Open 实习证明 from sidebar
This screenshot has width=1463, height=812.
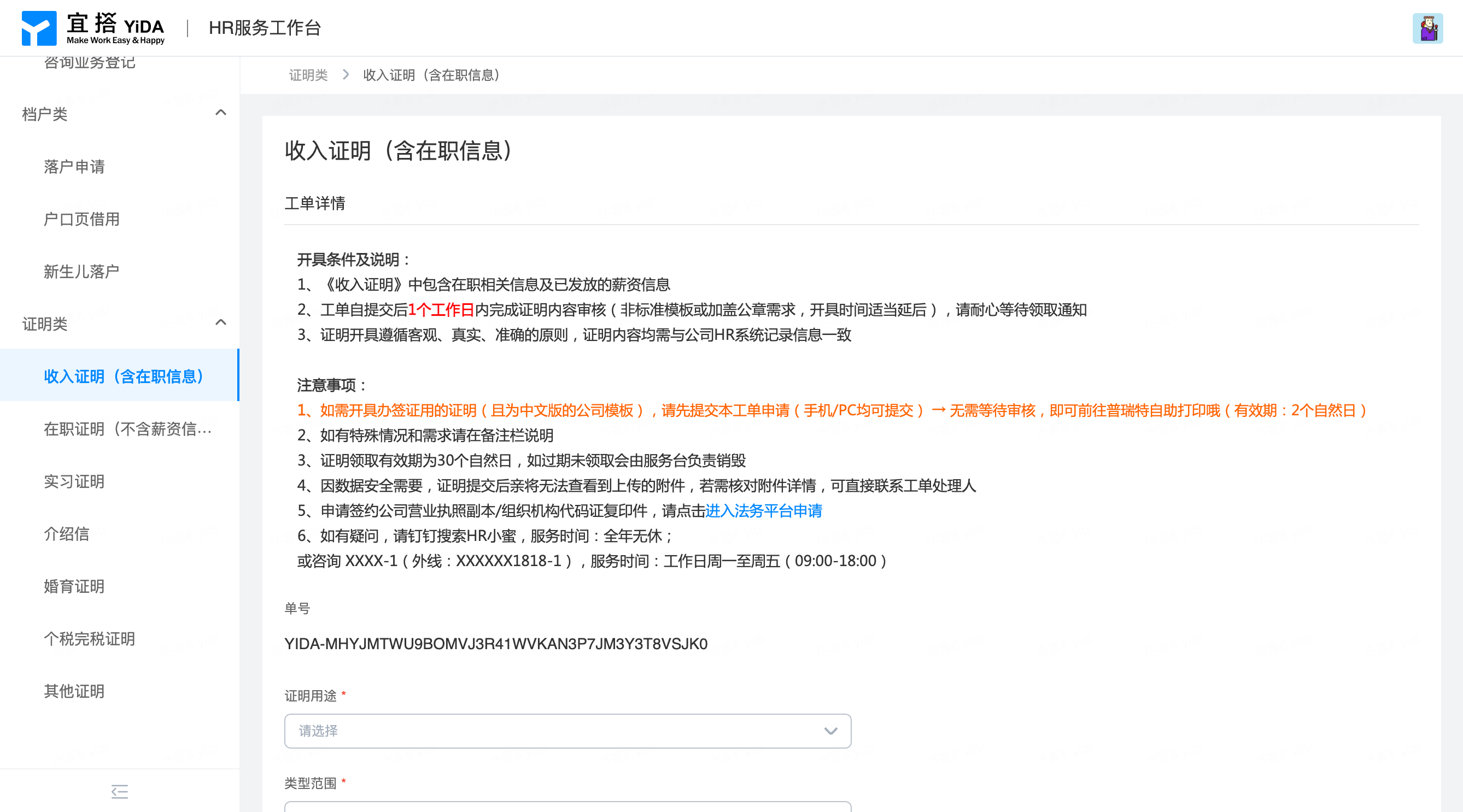pos(74,481)
